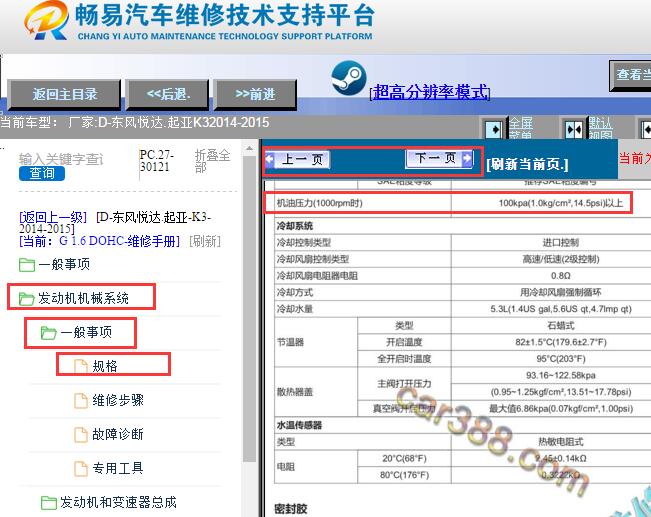
Task: Click the 默认视图 double-arrow icon
Action: pos(574,130)
